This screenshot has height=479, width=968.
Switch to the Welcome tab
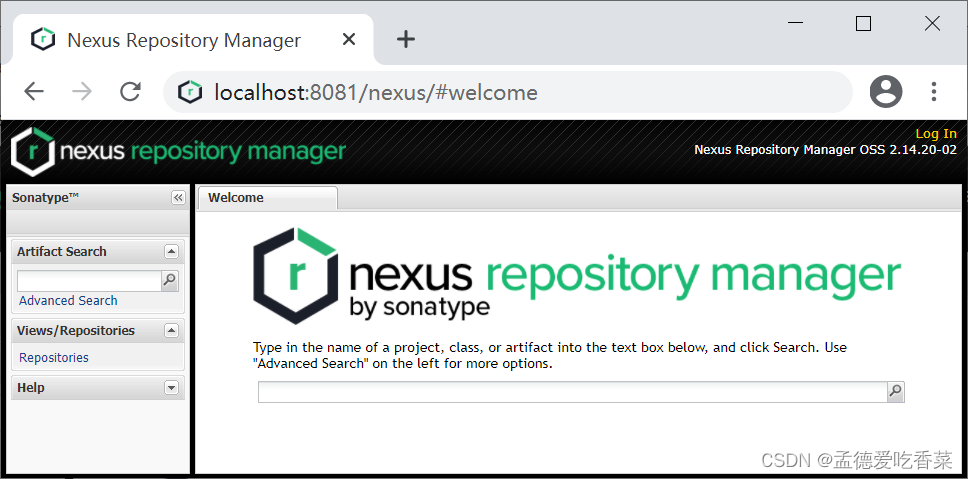point(267,198)
